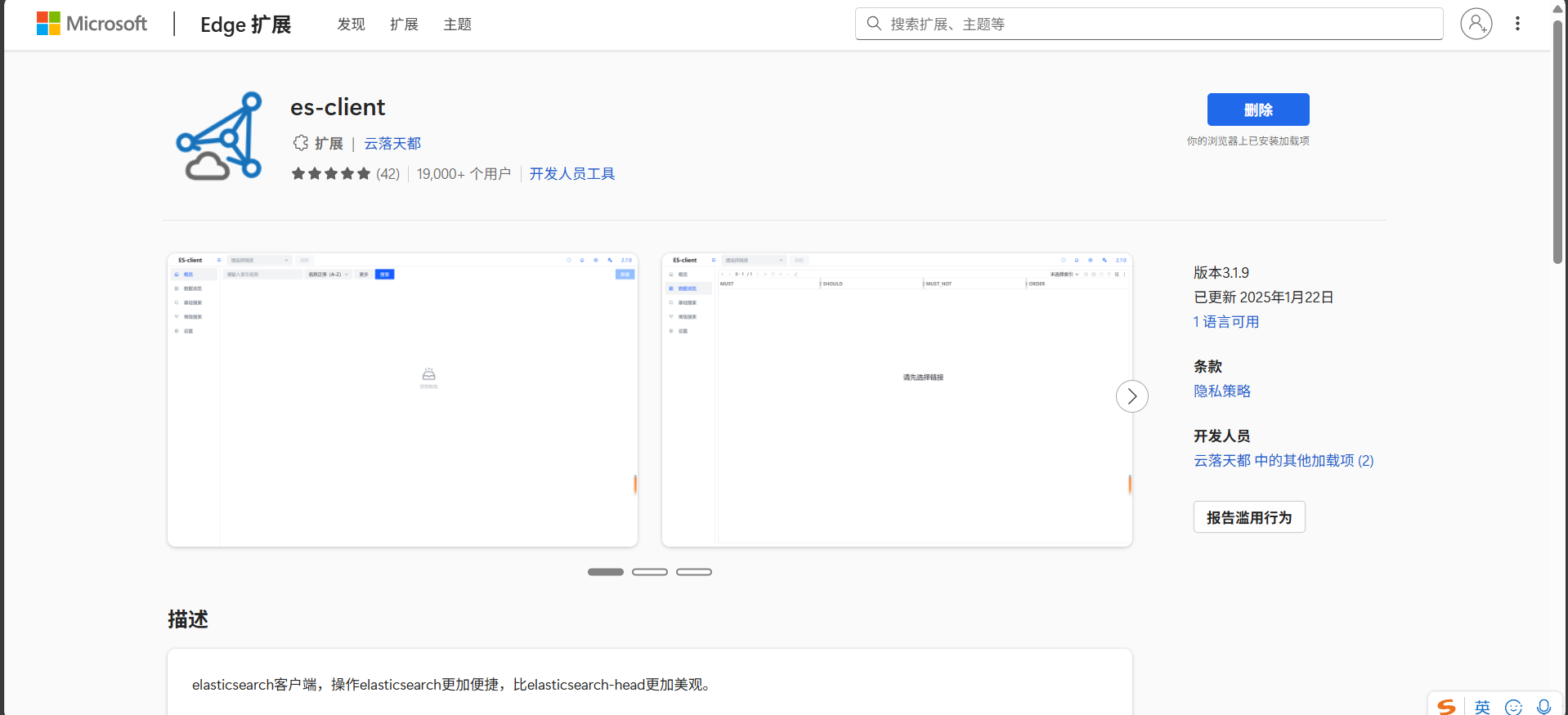
Task: Click the IME microphone voice icon
Action: pyautogui.click(x=1543, y=707)
